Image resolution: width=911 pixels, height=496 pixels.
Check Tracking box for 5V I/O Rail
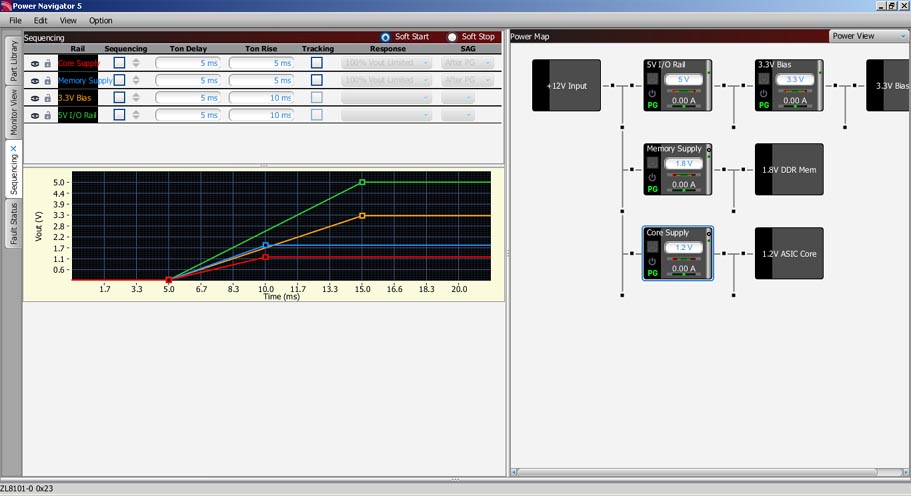[317, 115]
